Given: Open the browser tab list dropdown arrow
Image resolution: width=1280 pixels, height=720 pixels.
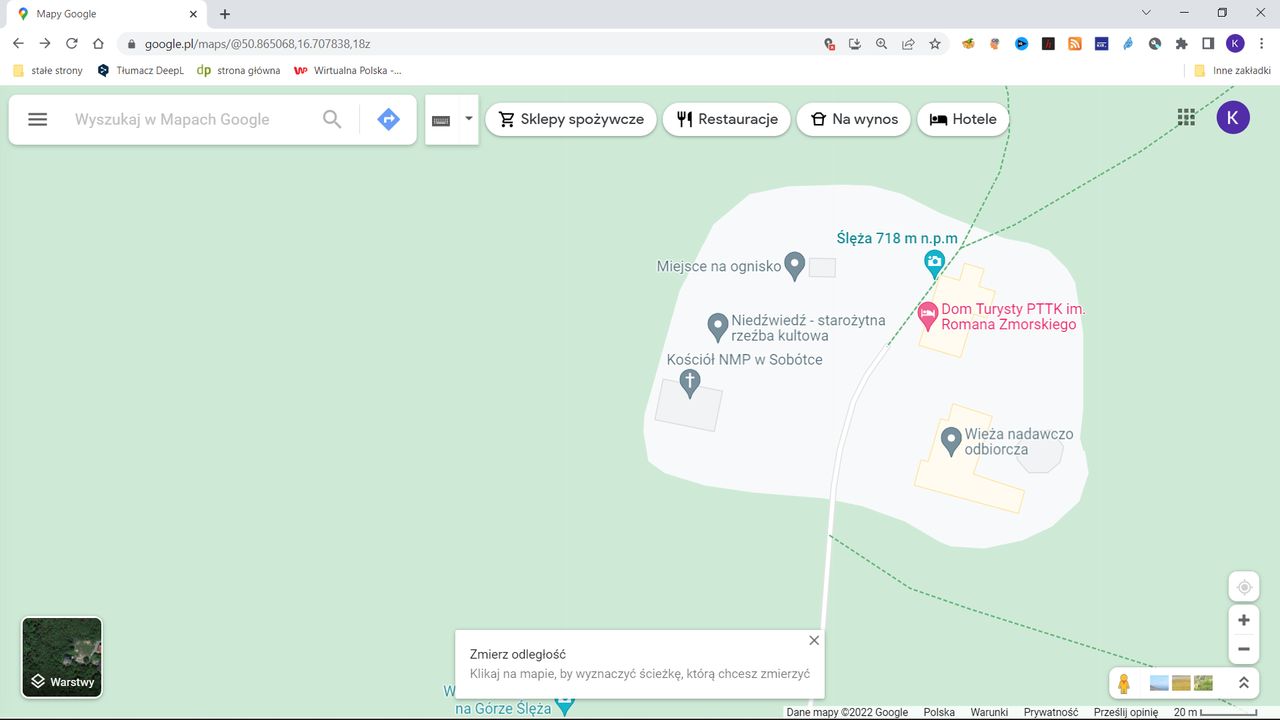Looking at the screenshot, I should [x=1146, y=13].
